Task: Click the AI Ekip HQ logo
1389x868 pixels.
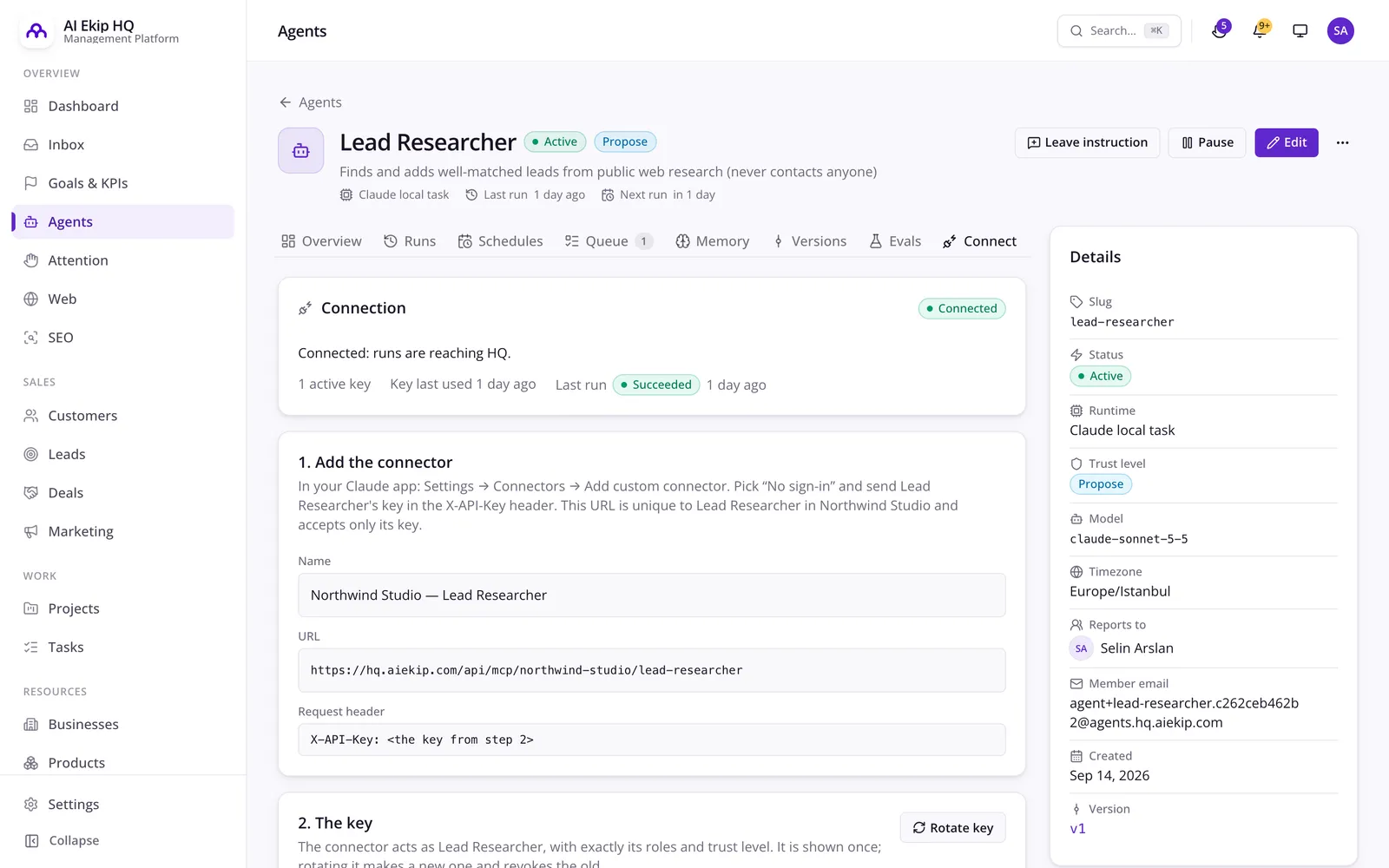Action: tap(36, 31)
